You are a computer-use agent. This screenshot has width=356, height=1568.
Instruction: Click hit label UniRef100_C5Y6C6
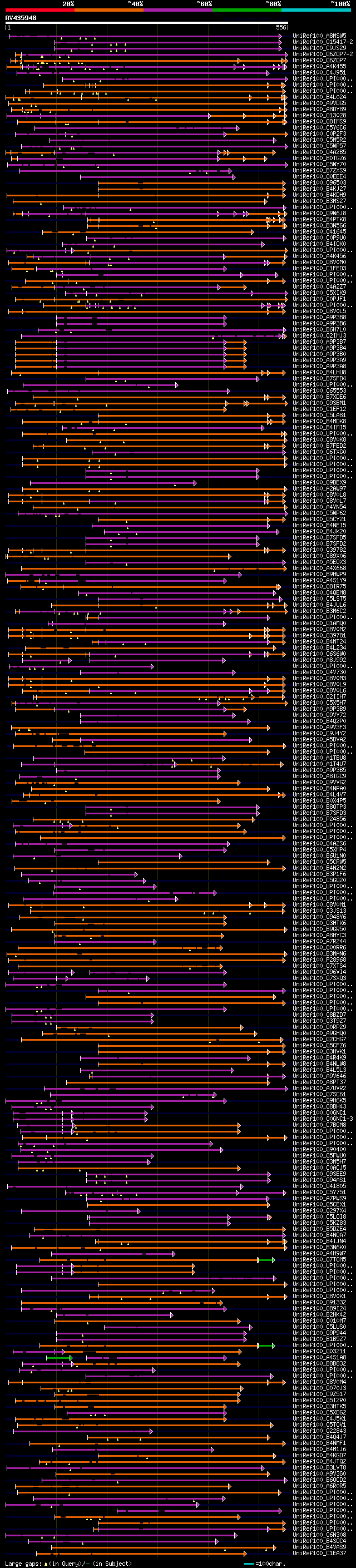pos(319,127)
